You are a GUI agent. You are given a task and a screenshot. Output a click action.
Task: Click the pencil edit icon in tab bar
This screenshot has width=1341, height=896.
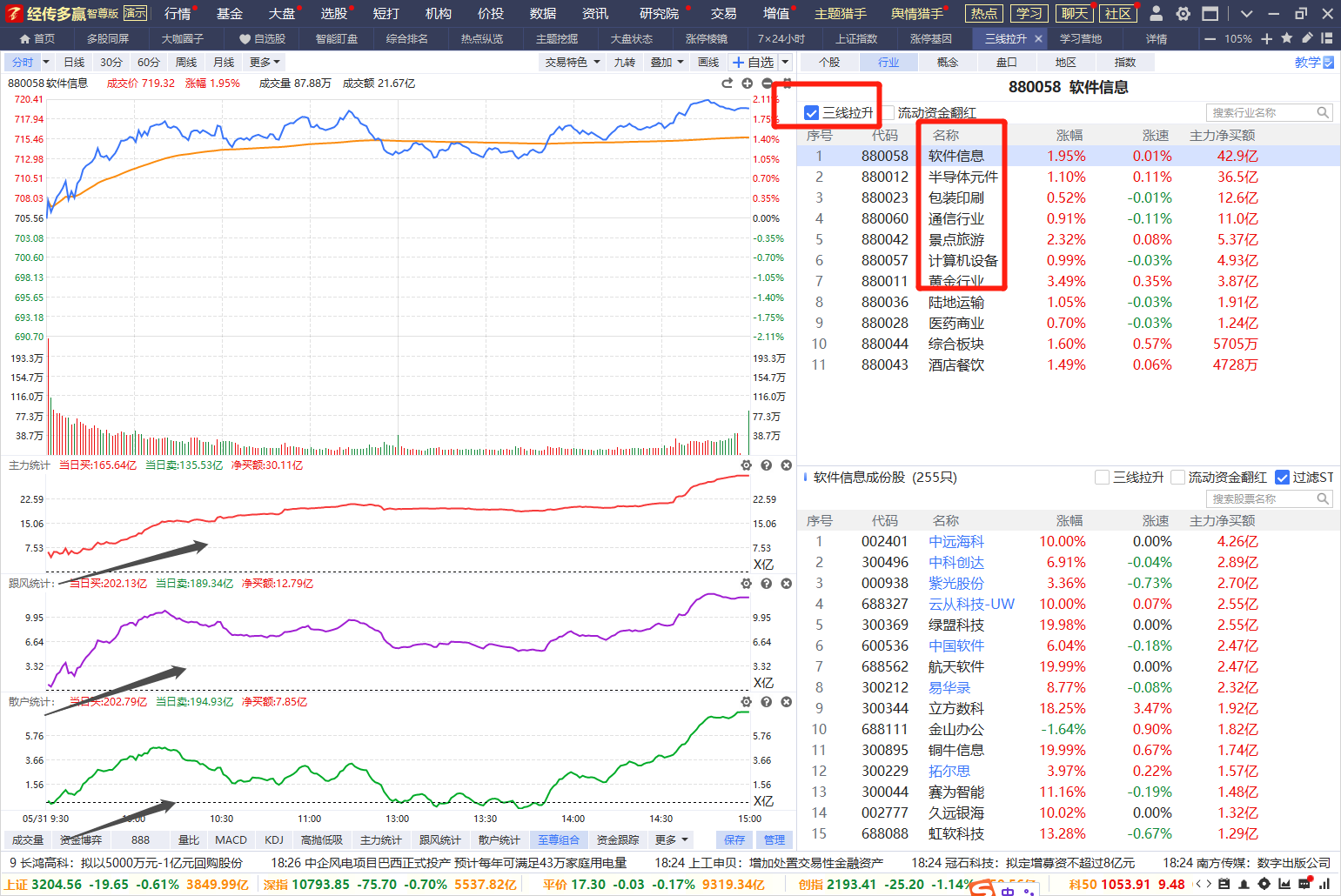pyautogui.click(x=1307, y=38)
